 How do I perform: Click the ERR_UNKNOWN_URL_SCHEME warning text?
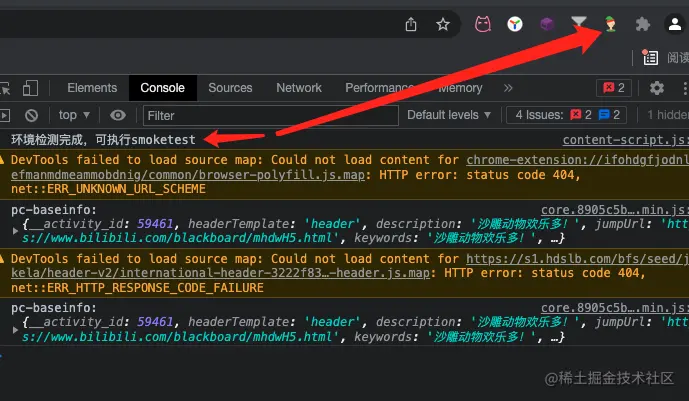tap(108, 189)
